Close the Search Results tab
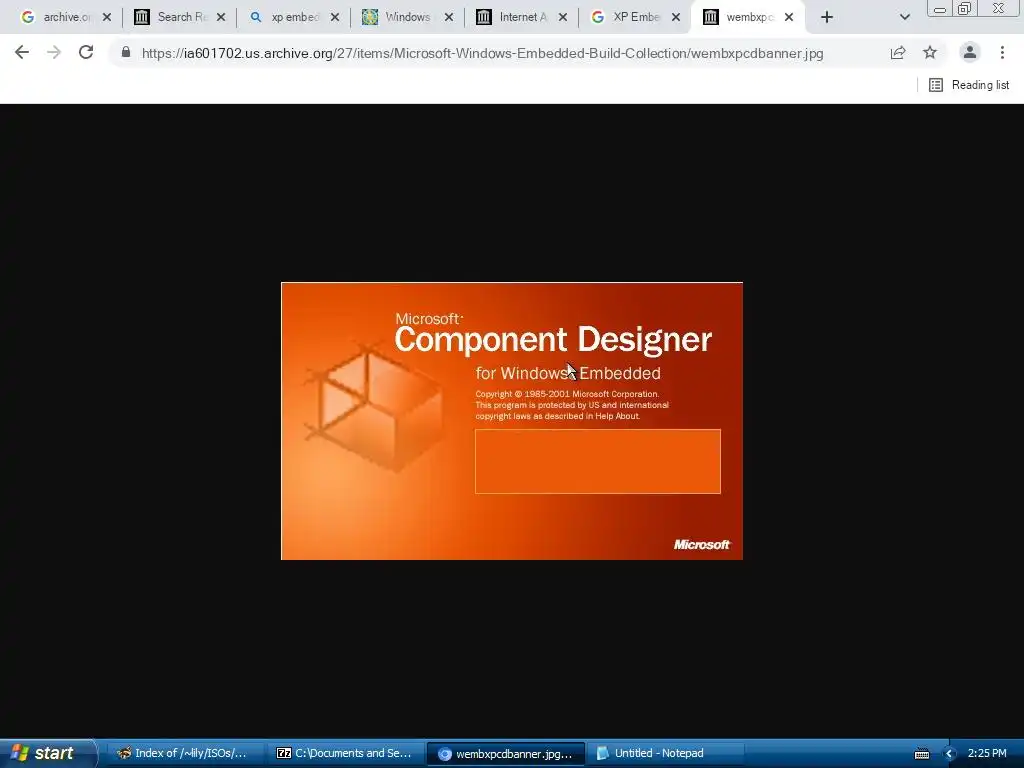Image resolution: width=1024 pixels, height=768 pixels. click(221, 18)
